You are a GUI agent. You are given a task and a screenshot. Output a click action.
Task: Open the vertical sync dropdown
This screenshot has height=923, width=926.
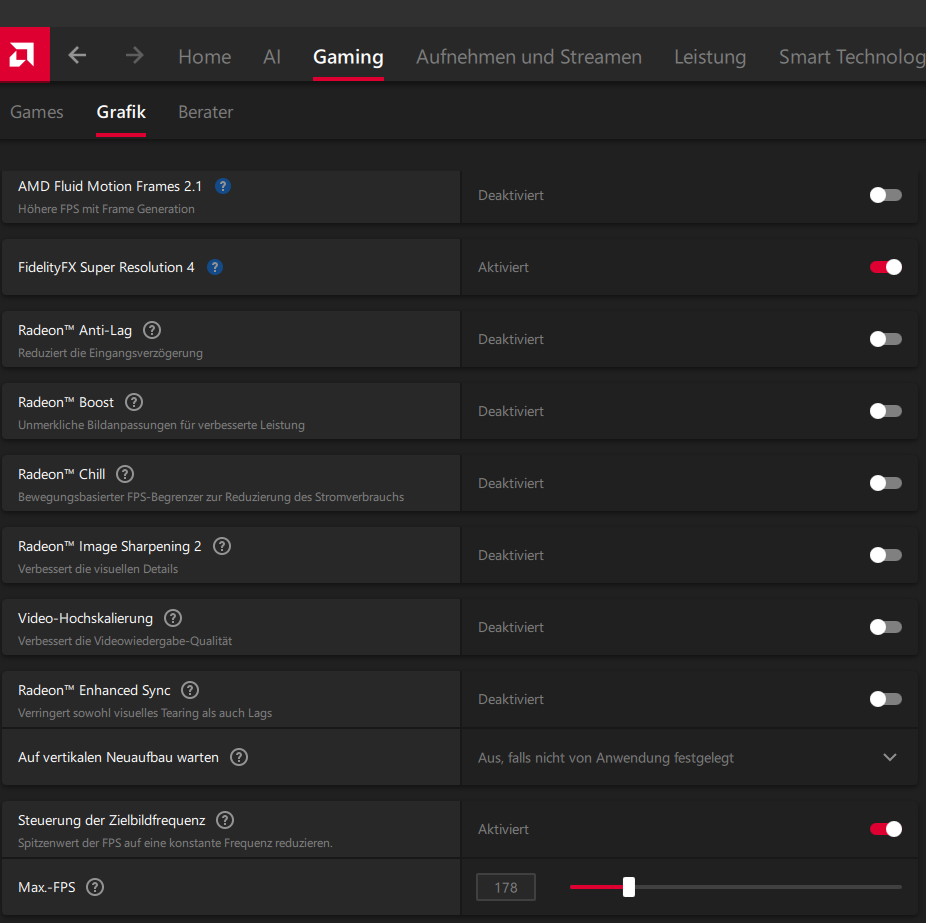(689, 758)
